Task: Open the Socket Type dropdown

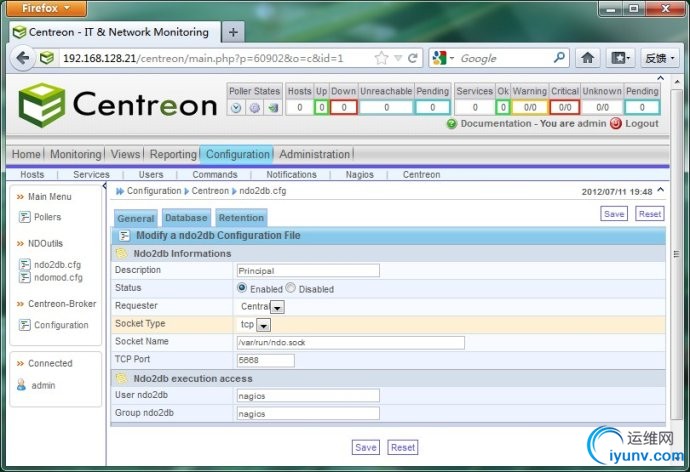Action: pyautogui.click(x=263, y=325)
